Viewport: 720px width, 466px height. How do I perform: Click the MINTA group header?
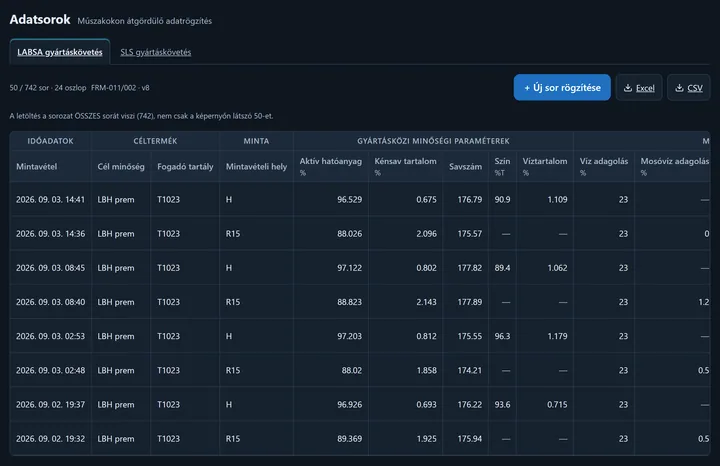[x=256, y=141]
